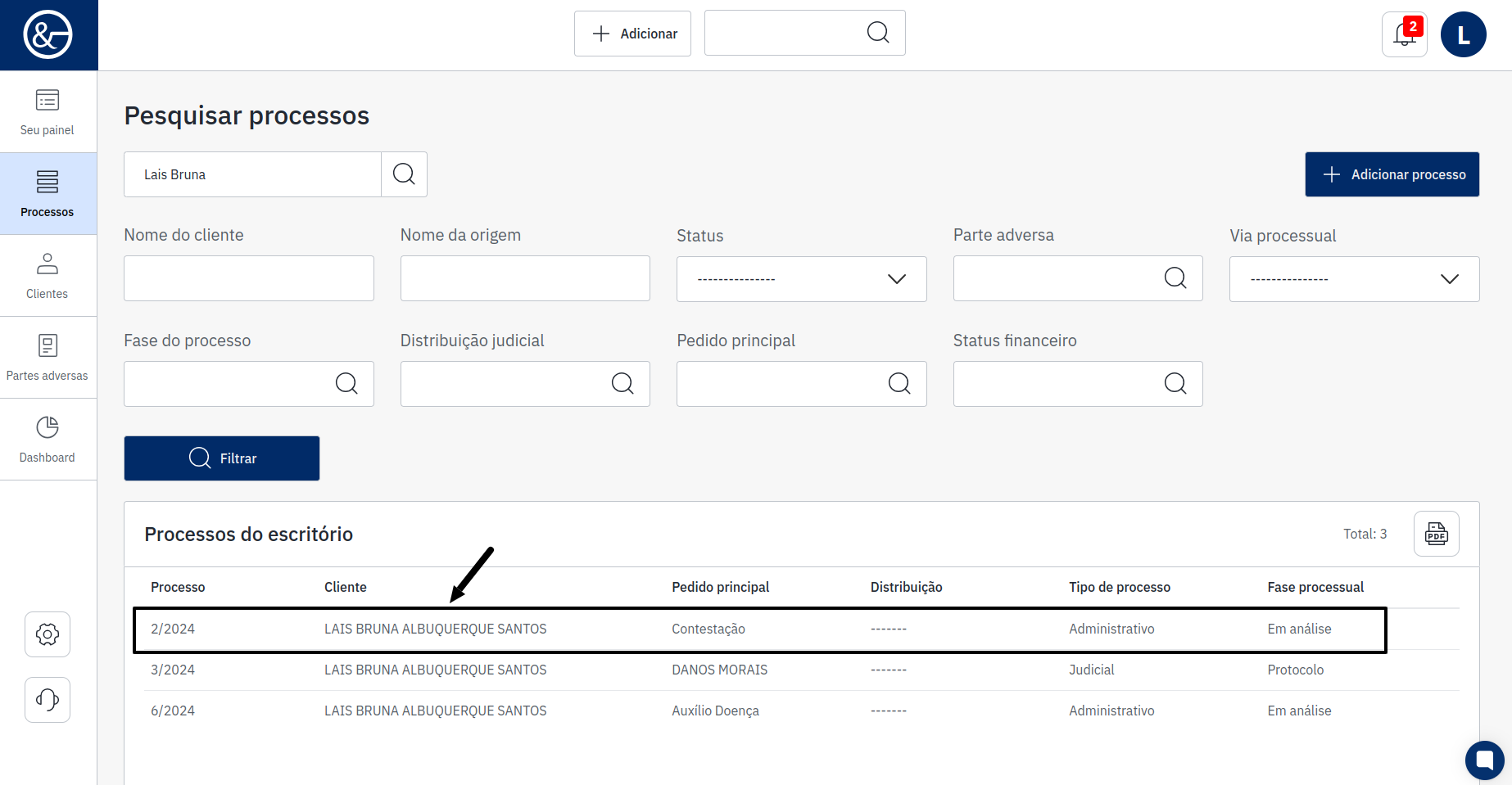Viewport: 1512px width, 785px height.
Task: Open the chat bubble widget
Action: [x=1484, y=760]
